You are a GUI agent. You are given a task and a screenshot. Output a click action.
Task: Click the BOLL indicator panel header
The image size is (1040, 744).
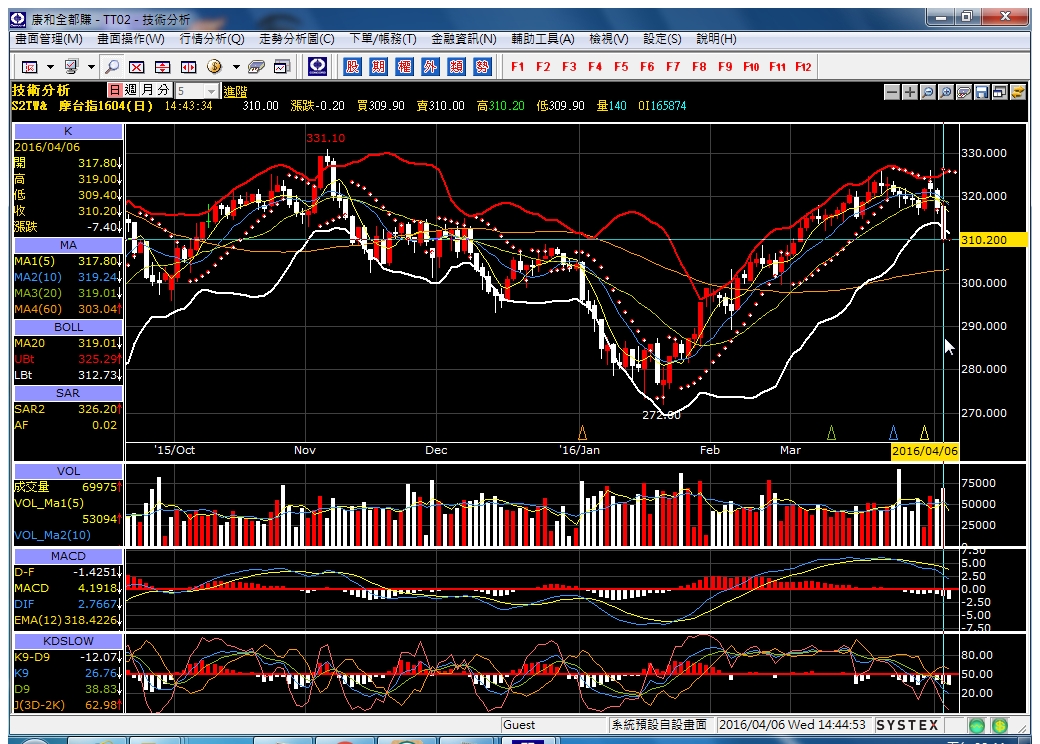click(68, 328)
